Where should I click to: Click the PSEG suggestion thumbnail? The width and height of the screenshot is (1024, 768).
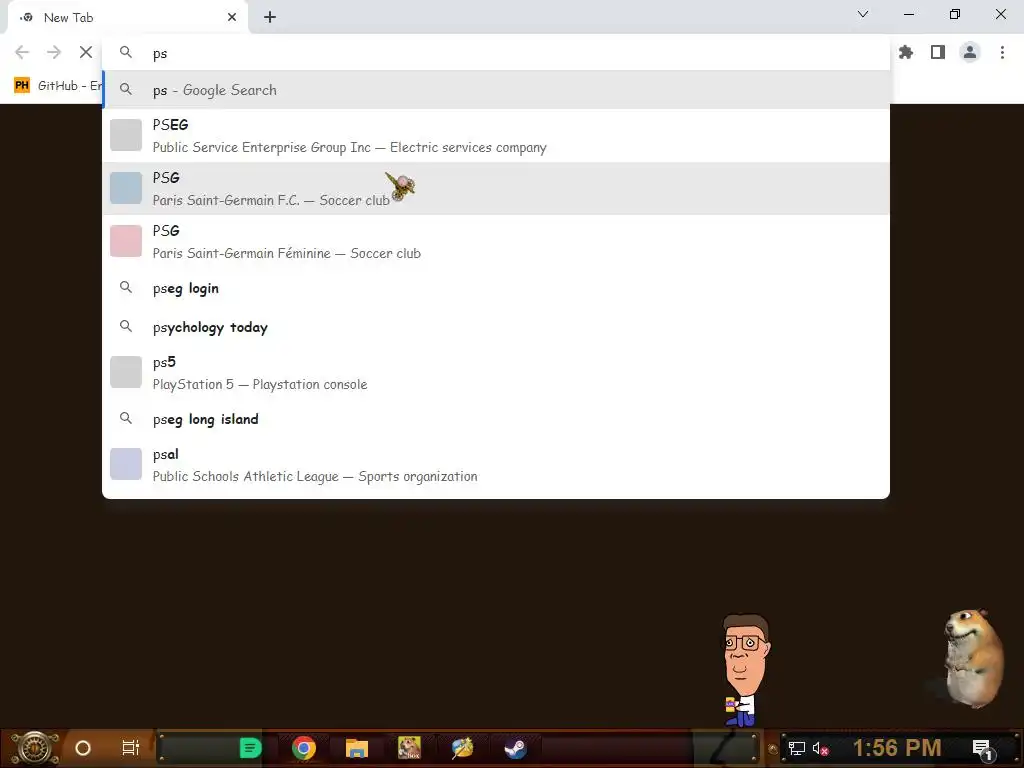(126, 135)
